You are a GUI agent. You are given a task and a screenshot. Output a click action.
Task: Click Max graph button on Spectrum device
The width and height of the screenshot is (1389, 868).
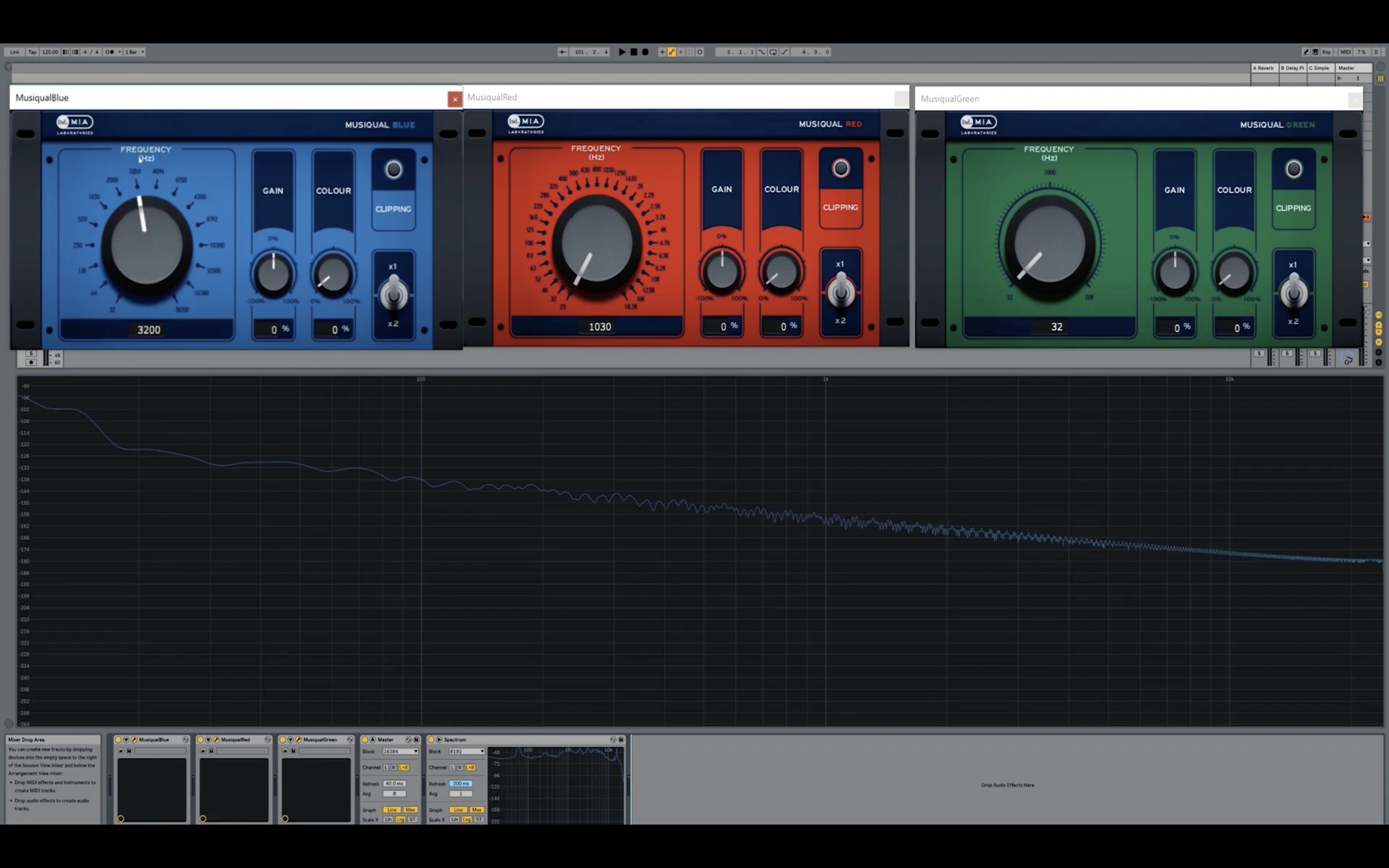(477, 810)
